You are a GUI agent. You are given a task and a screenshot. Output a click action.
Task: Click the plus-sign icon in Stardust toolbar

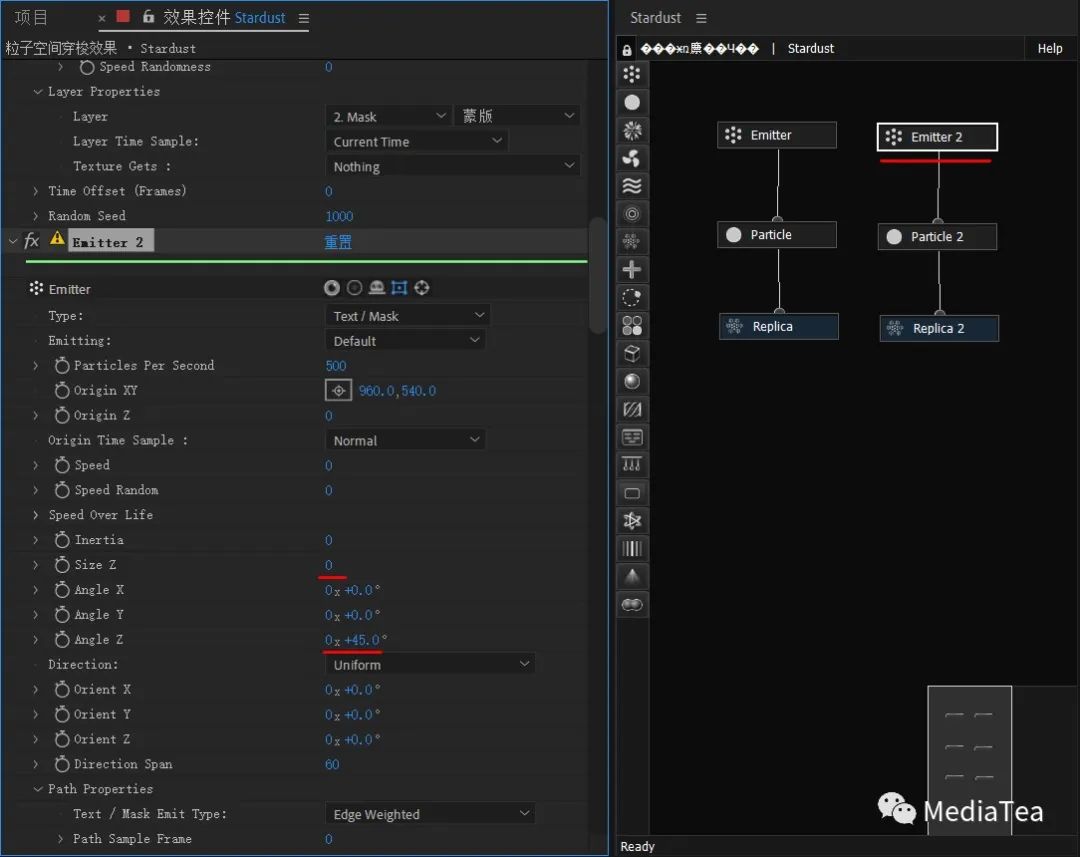point(632,269)
